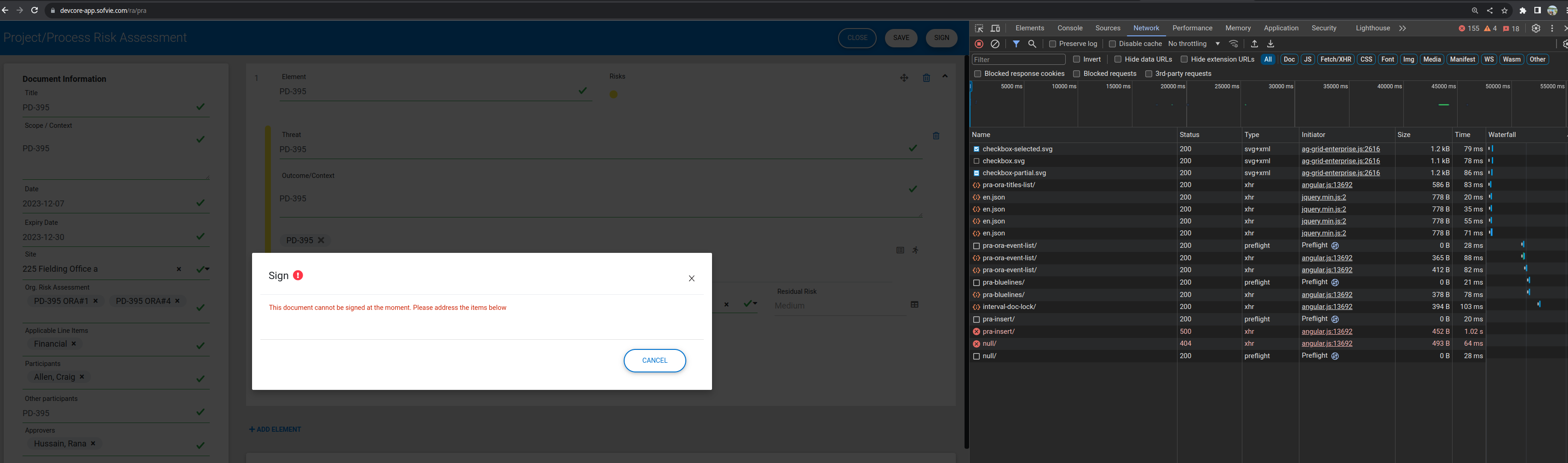
Task: Click the network timeline overview
Action: 1268,104
